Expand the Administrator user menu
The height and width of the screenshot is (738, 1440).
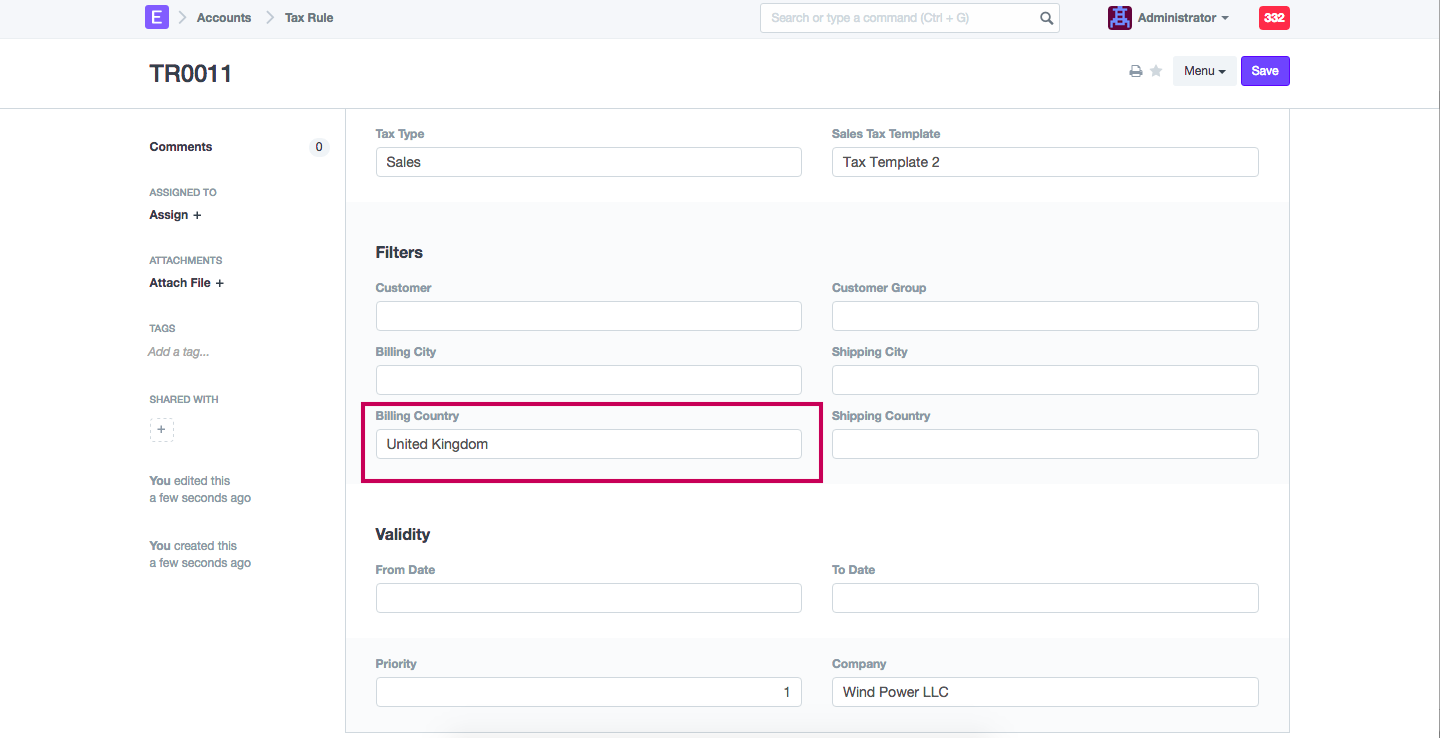(x=1182, y=18)
